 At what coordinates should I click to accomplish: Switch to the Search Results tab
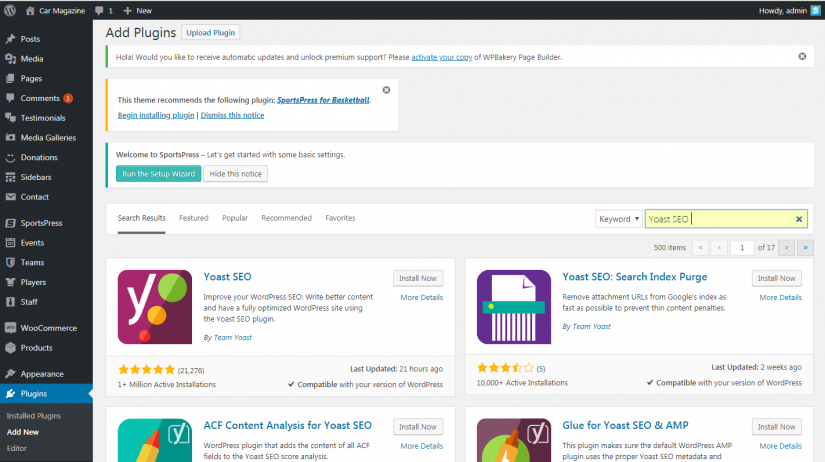(142, 218)
